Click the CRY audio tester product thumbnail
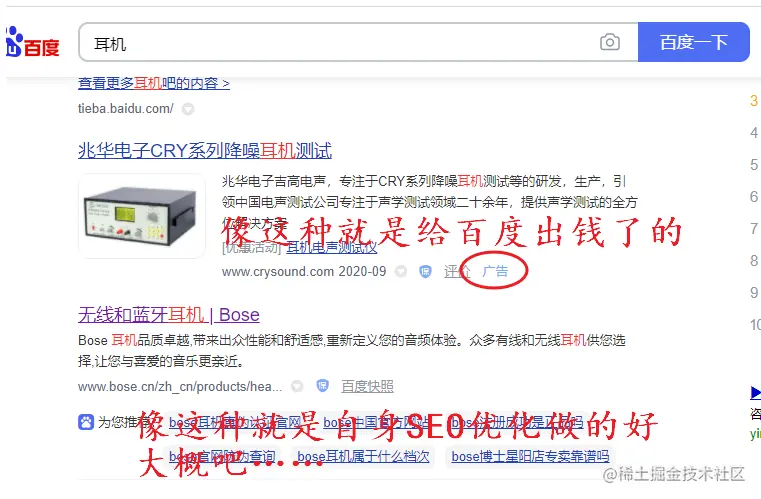761x499 pixels. (x=142, y=216)
